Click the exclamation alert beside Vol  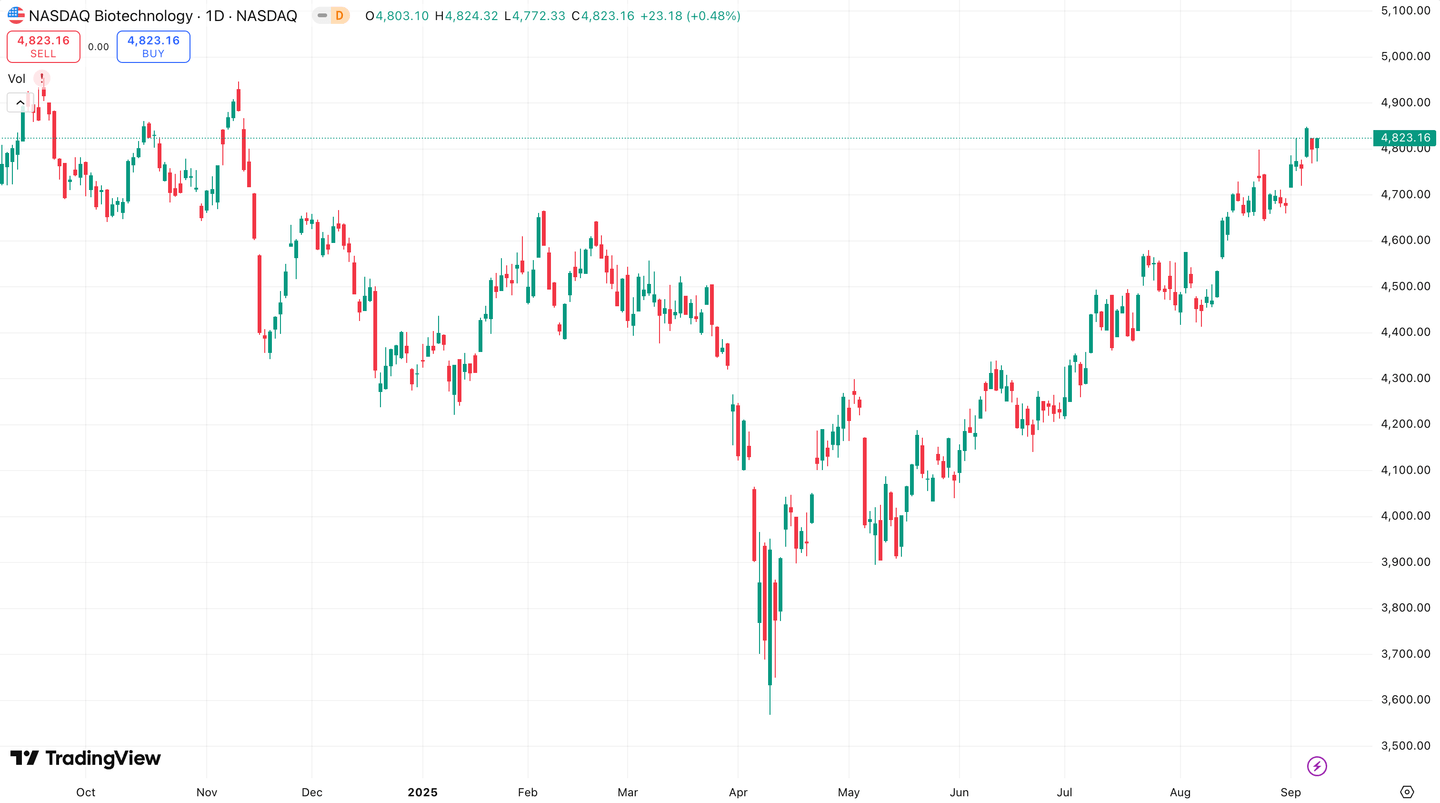pyautogui.click(x=41, y=77)
